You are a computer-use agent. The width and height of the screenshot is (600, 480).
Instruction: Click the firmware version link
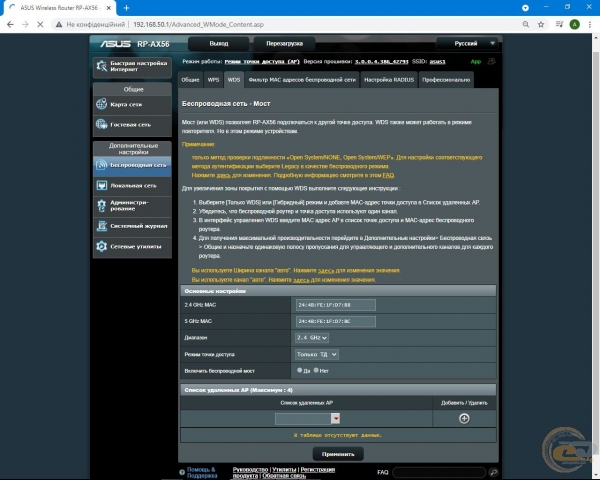click(x=381, y=62)
